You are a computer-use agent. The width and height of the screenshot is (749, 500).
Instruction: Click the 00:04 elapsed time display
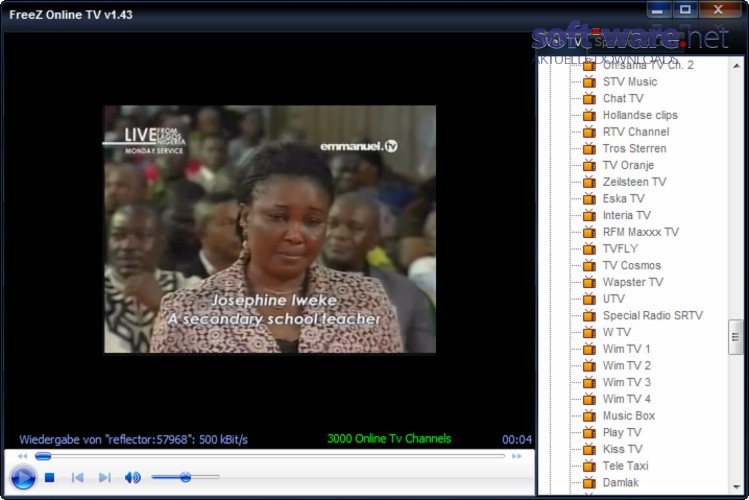[x=516, y=439]
